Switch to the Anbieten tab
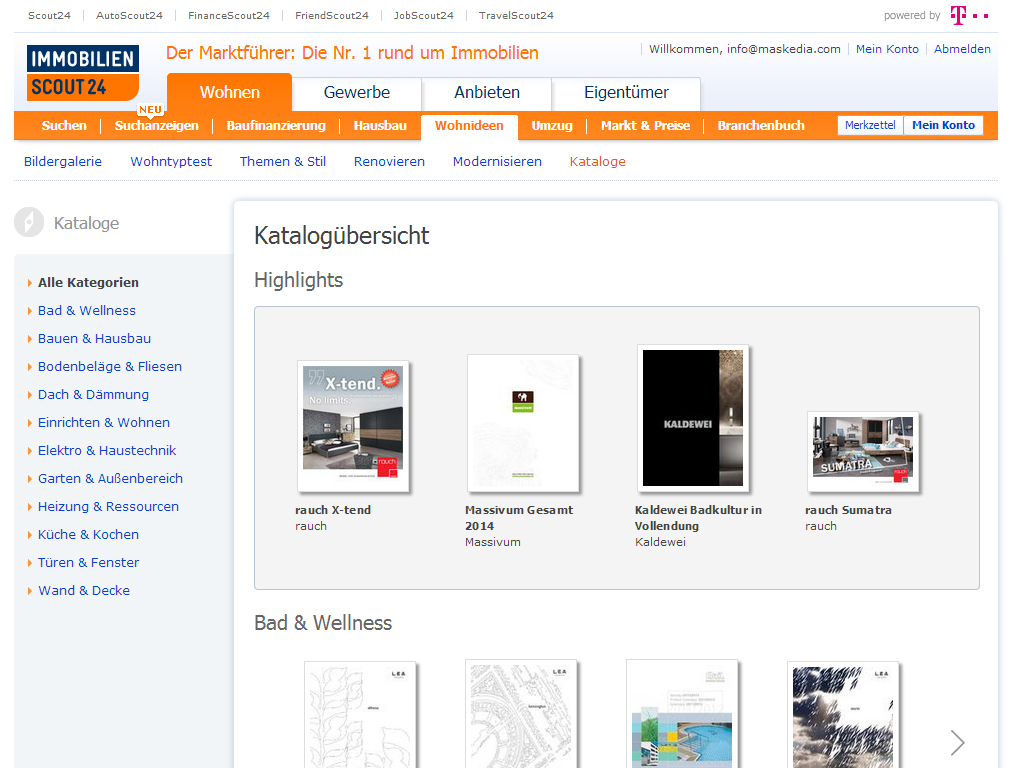The width and height of the screenshot is (1024, 768). (x=487, y=92)
